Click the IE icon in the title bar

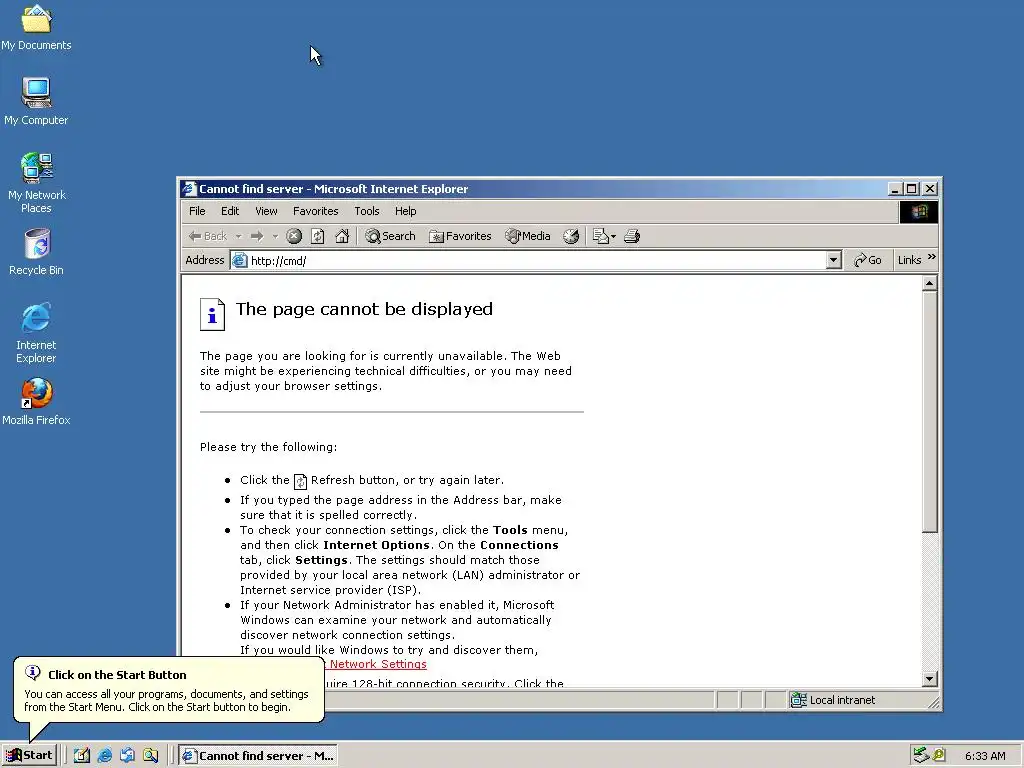(189, 189)
